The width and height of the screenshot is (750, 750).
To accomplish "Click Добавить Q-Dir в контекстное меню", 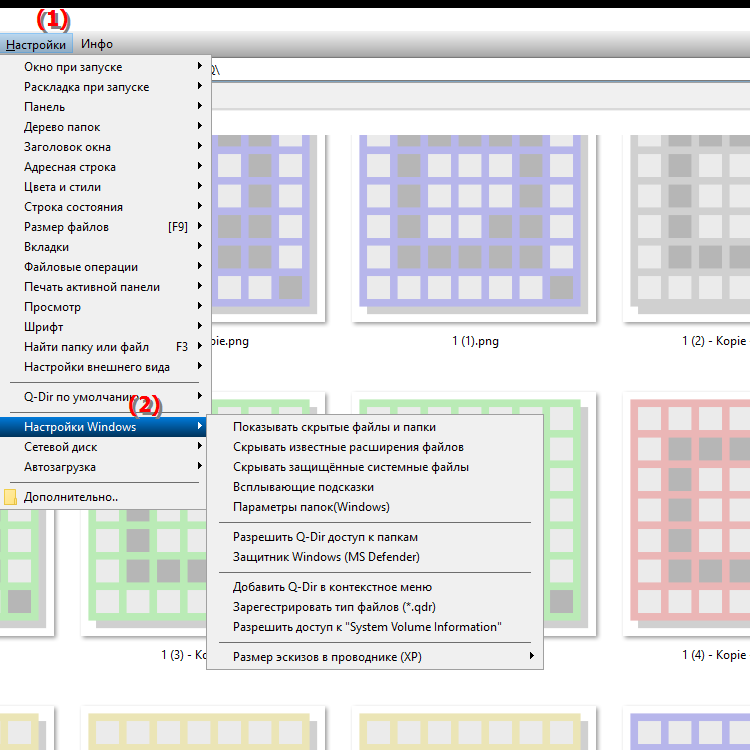I will [375, 587].
